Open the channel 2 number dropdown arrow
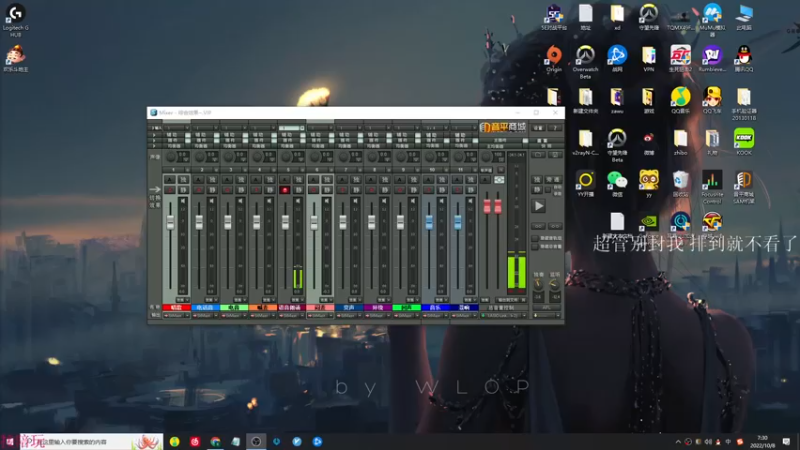The image size is (800, 450). click(215, 170)
